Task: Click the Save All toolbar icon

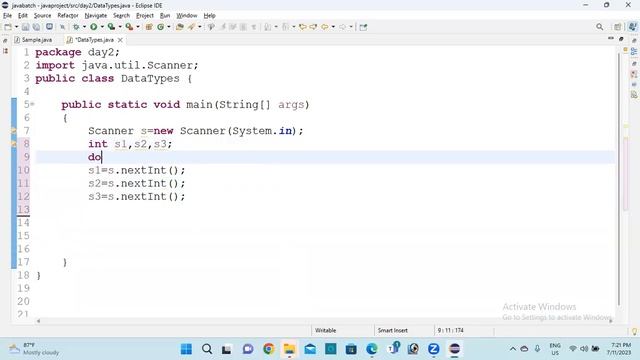Action: pos(36,27)
